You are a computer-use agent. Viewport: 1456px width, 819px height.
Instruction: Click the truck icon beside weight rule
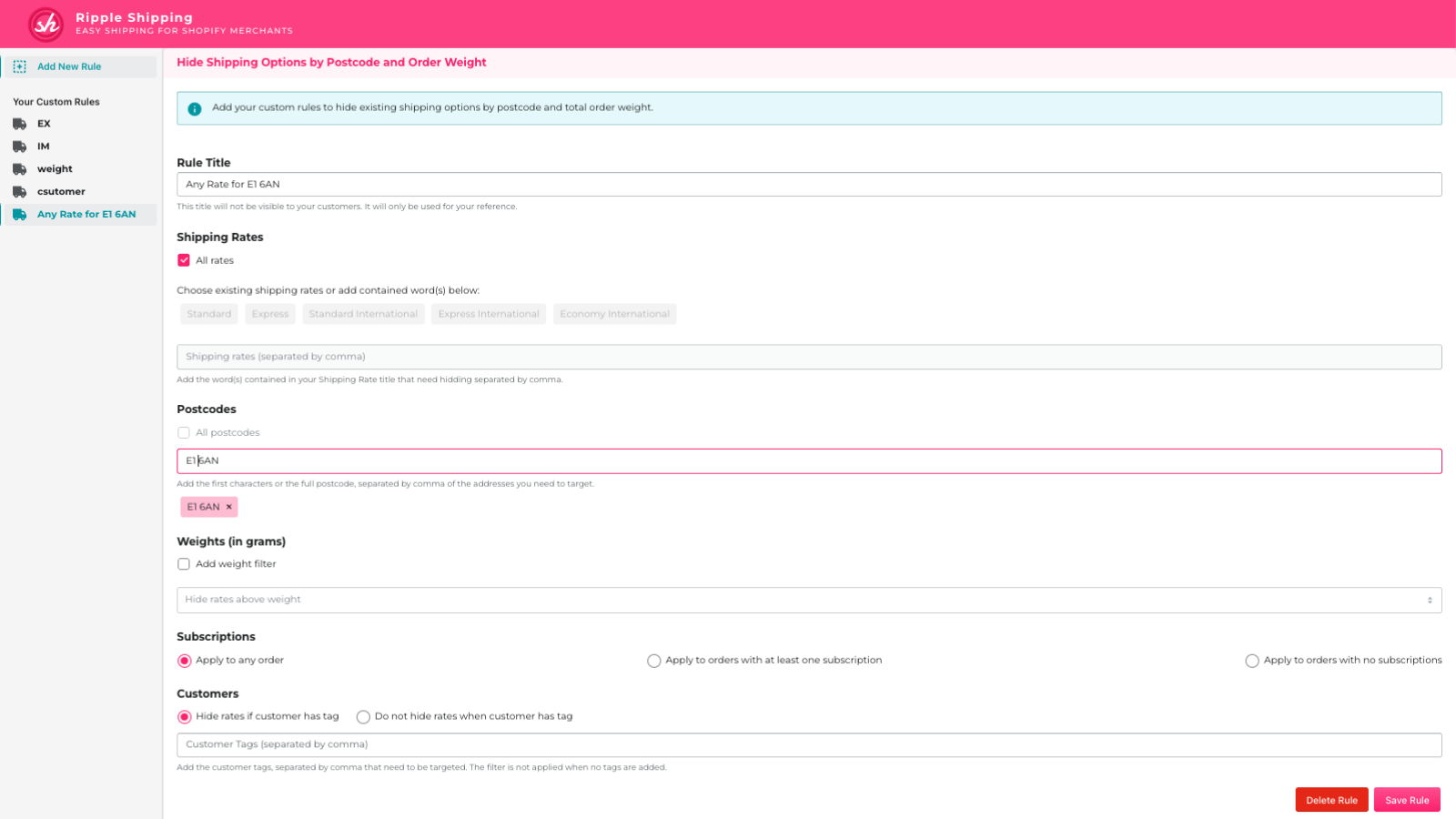click(x=20, y=169)
